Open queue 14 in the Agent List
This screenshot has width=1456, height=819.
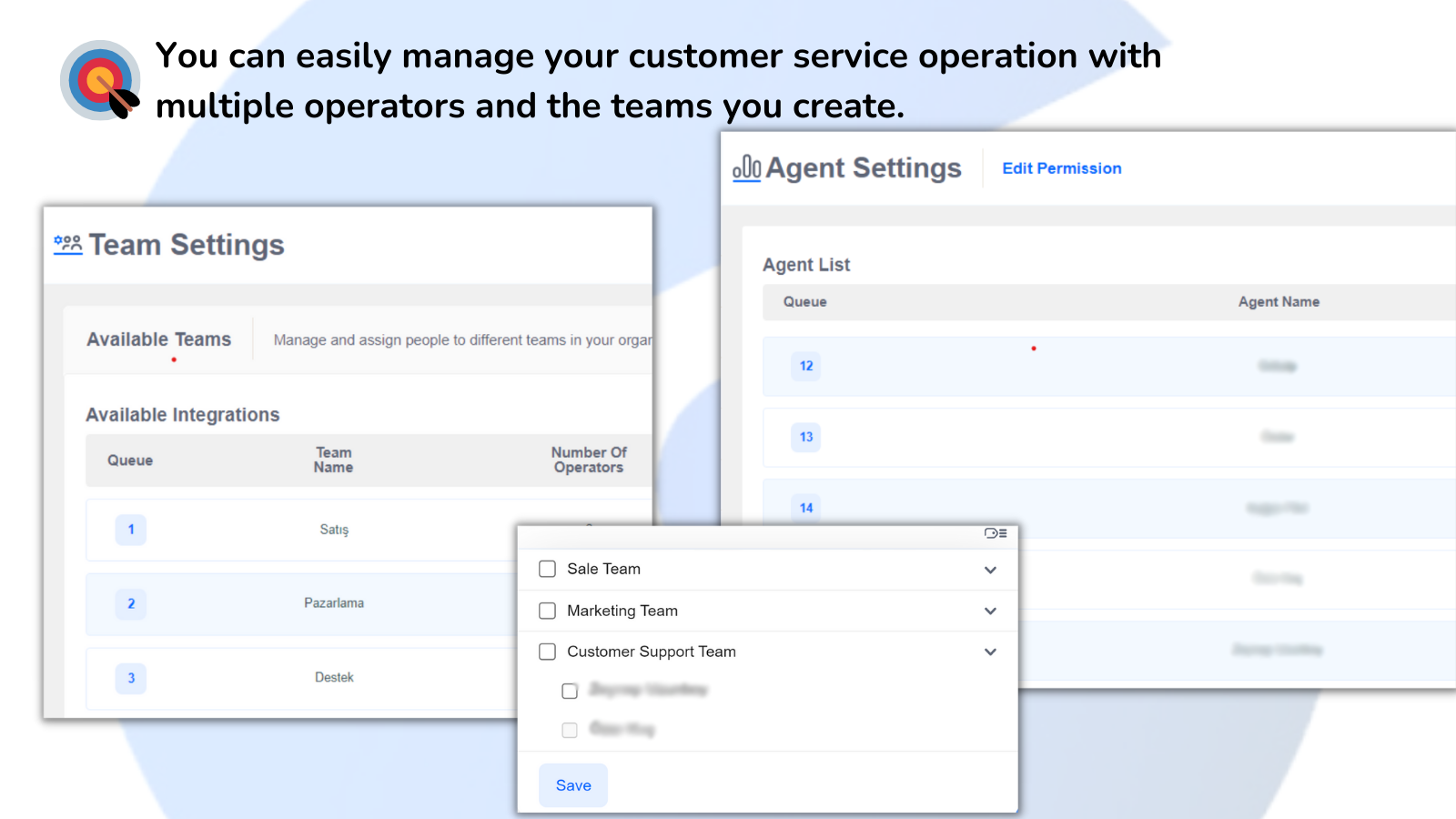pos(805,508)
